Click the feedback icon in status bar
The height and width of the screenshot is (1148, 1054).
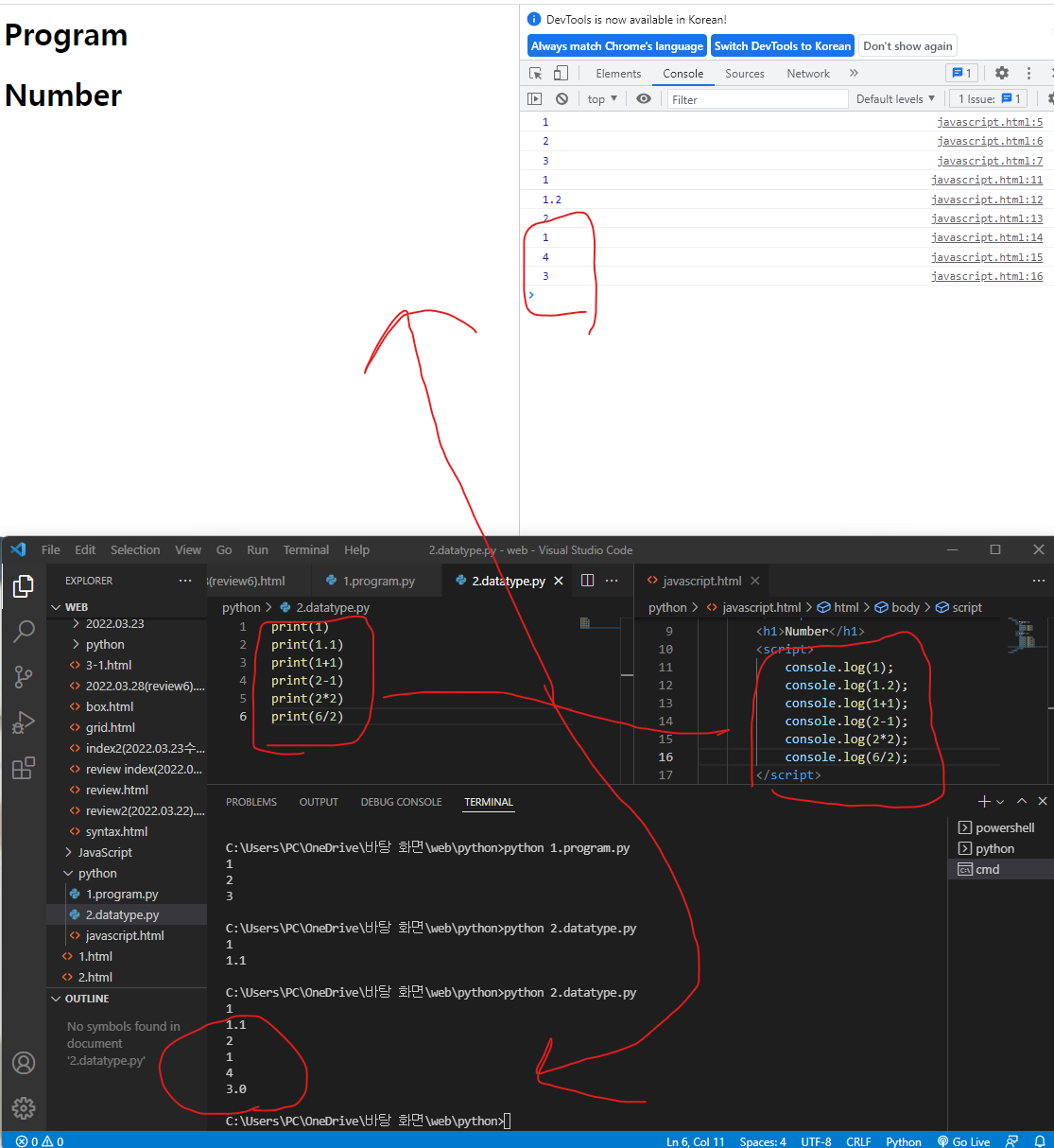click(1012, 1141)
